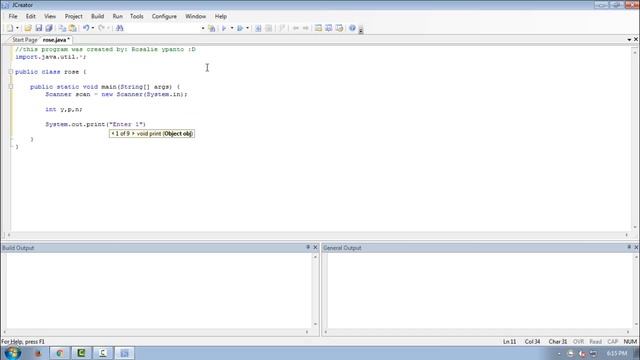Screen dimensions: 640x360
Task: Collapse the main method code block
Action: [11, 87]
